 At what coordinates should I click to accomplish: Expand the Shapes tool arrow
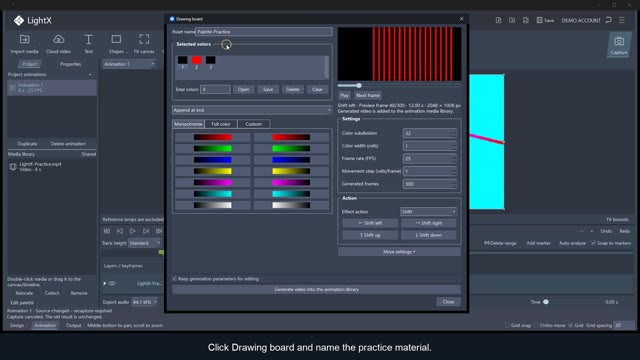click(x=127, y=52)
